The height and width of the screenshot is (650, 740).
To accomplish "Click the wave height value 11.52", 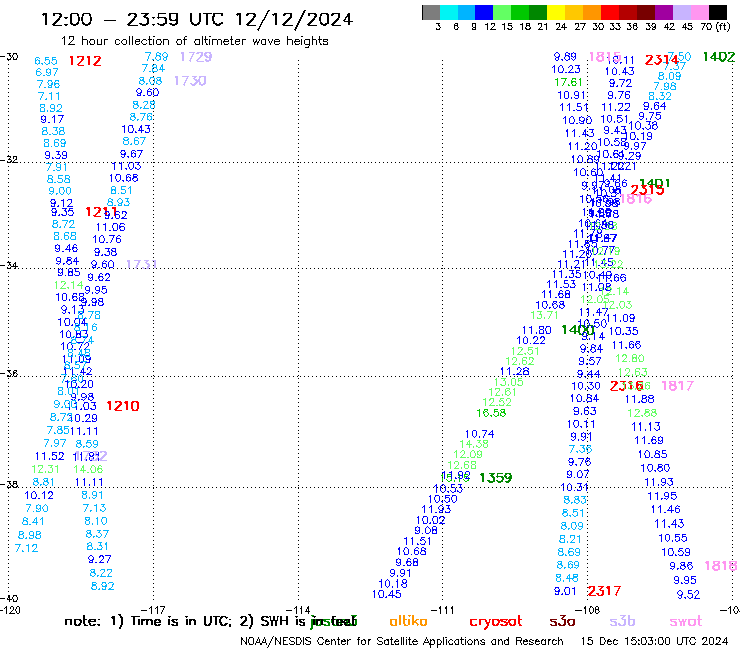I will pos(50,456).
